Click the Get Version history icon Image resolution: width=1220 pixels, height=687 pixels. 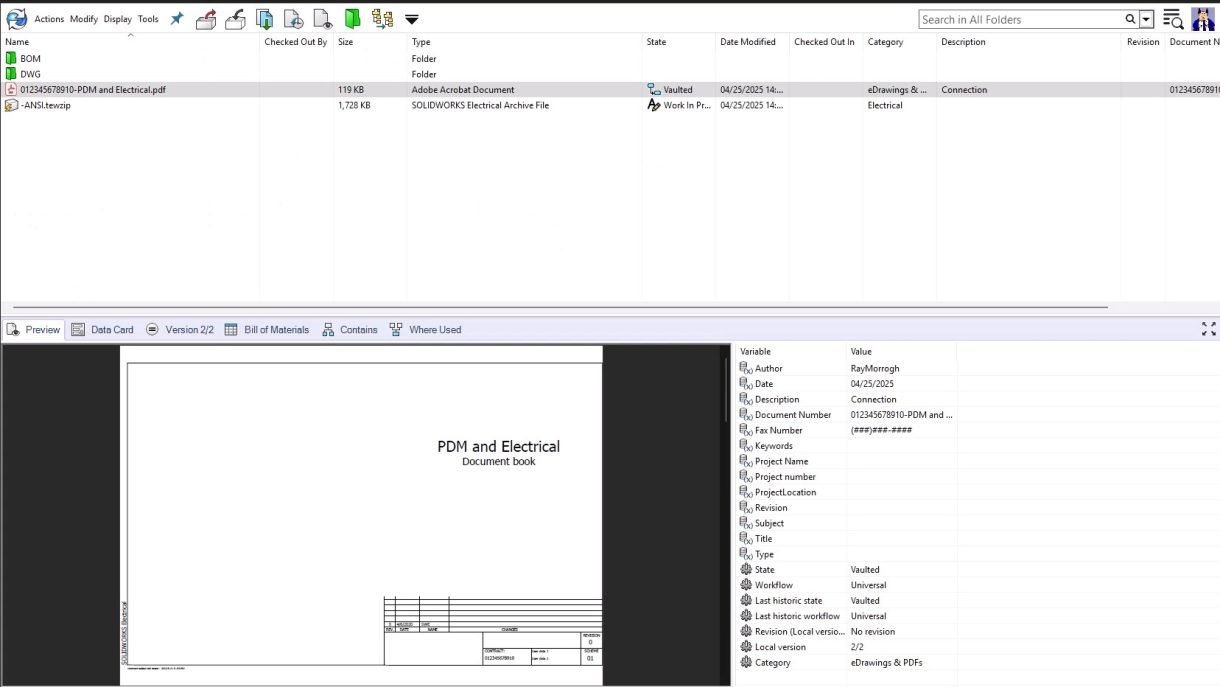tap(292, 18)
